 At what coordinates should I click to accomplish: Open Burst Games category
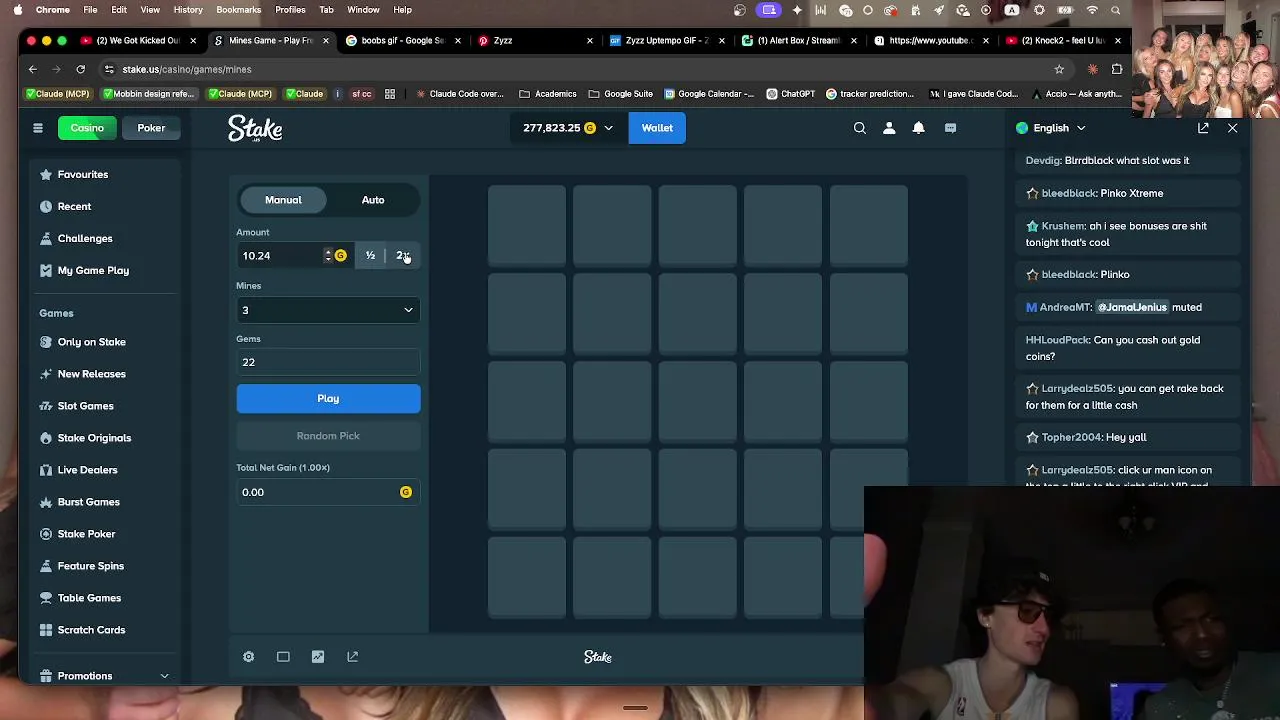(x=88, y=502)
